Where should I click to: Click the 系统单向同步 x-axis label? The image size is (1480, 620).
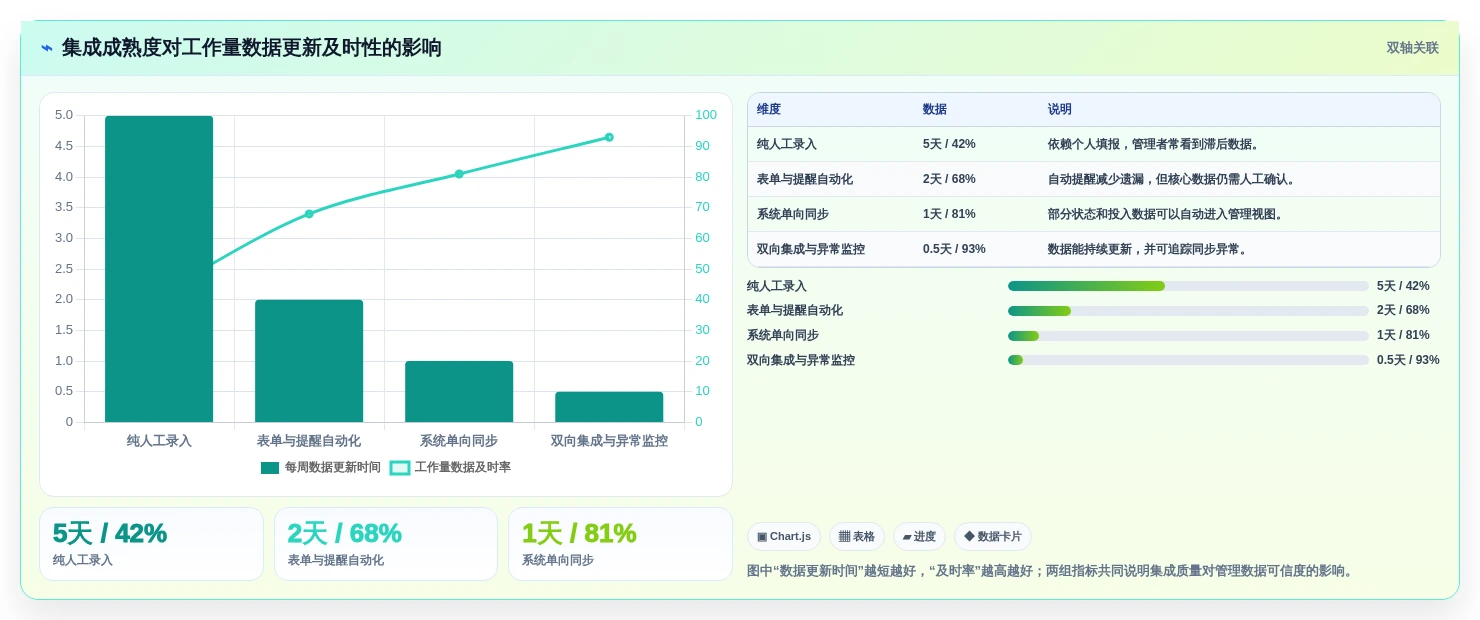[459, 441]
